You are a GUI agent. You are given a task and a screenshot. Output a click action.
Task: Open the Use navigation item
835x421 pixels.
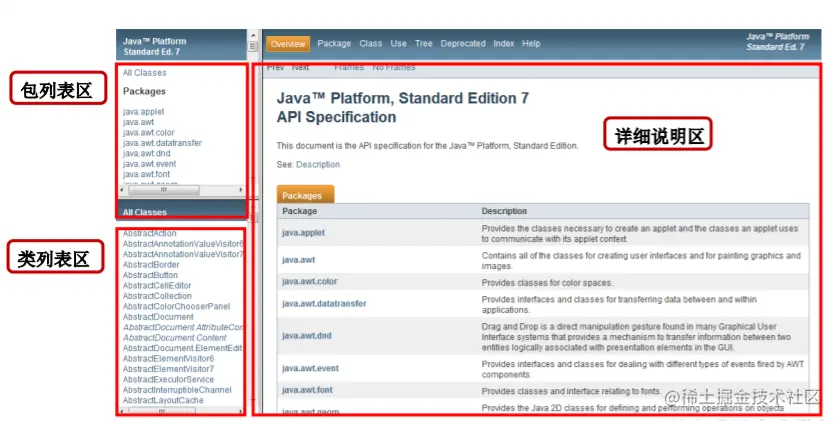click(x=398, y=44)
